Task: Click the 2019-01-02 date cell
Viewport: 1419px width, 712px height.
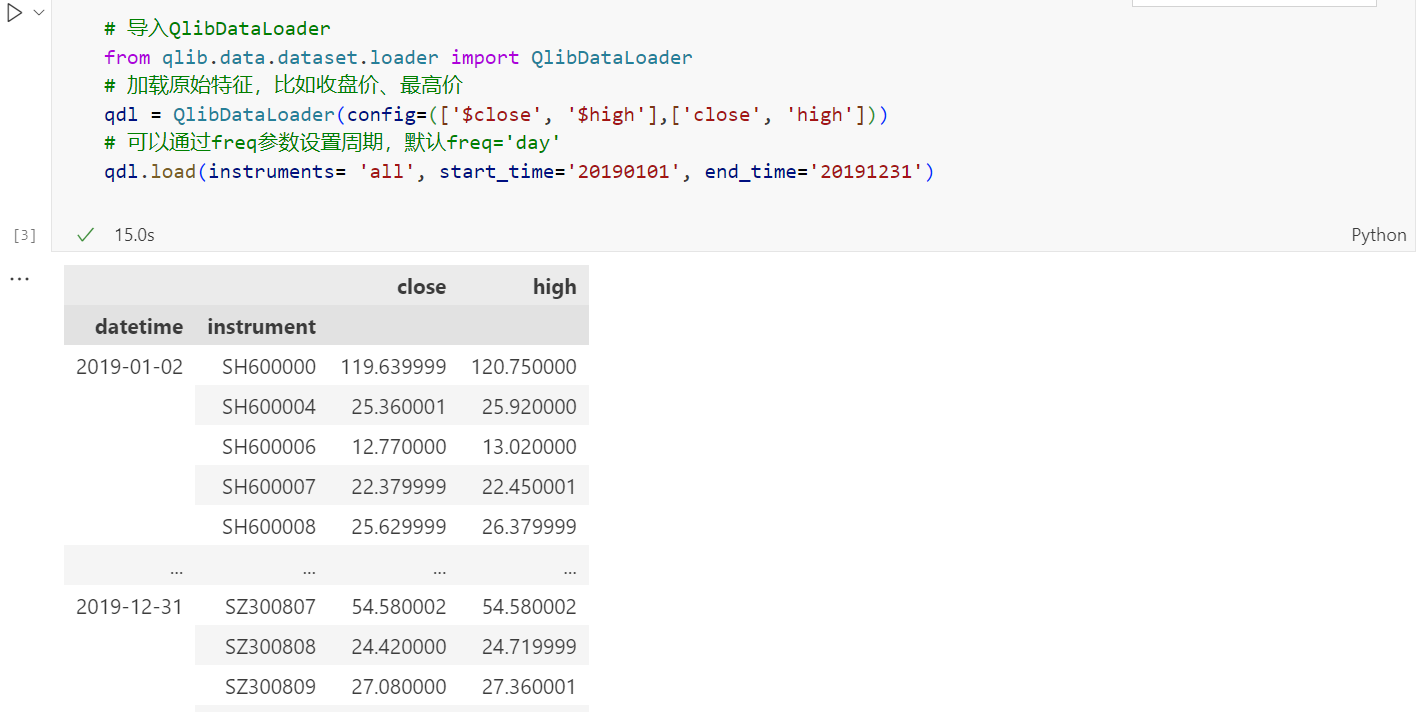Action: coord(130,367)
